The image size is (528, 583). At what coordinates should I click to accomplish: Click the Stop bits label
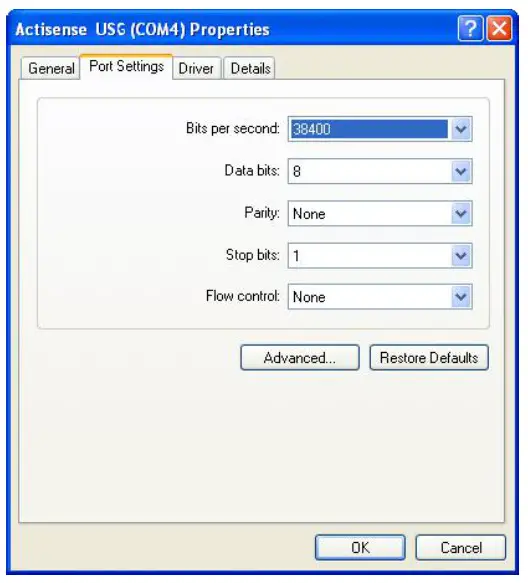tap(253, 255)
